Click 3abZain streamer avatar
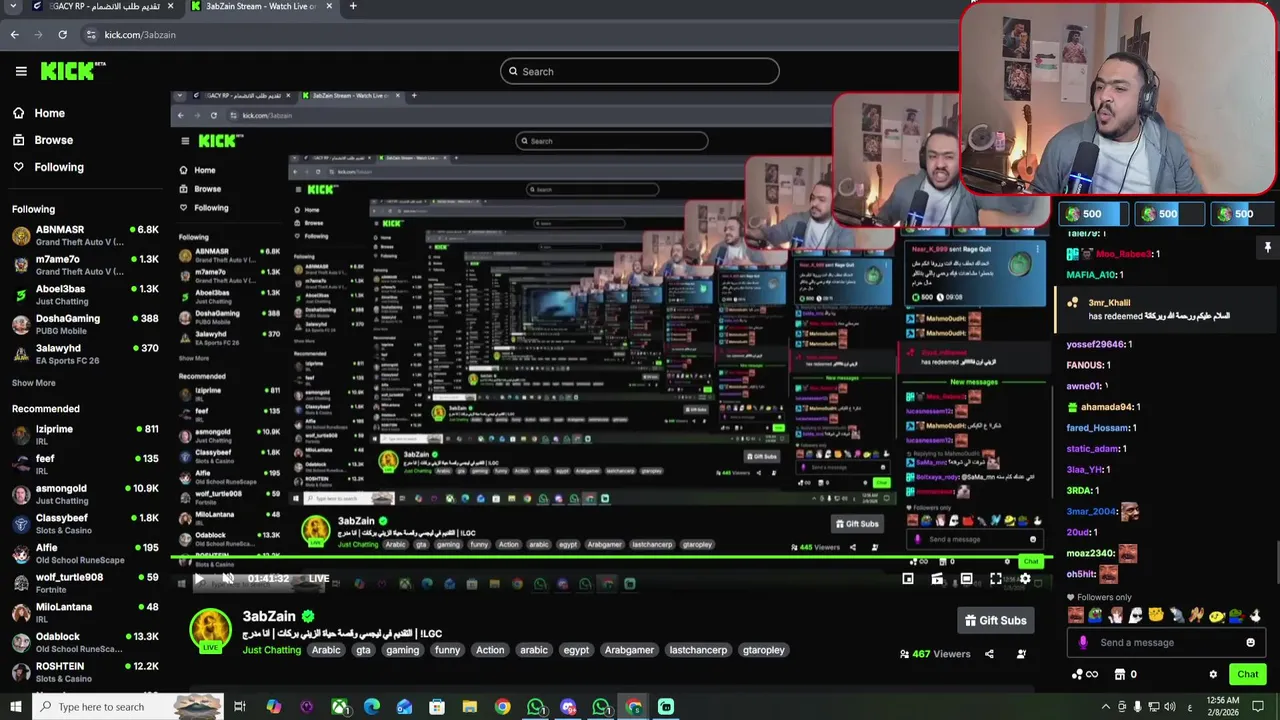Image resolution: width=1280 pixels, height=720 pixels. pyautogui.click(x=211, y=629)
